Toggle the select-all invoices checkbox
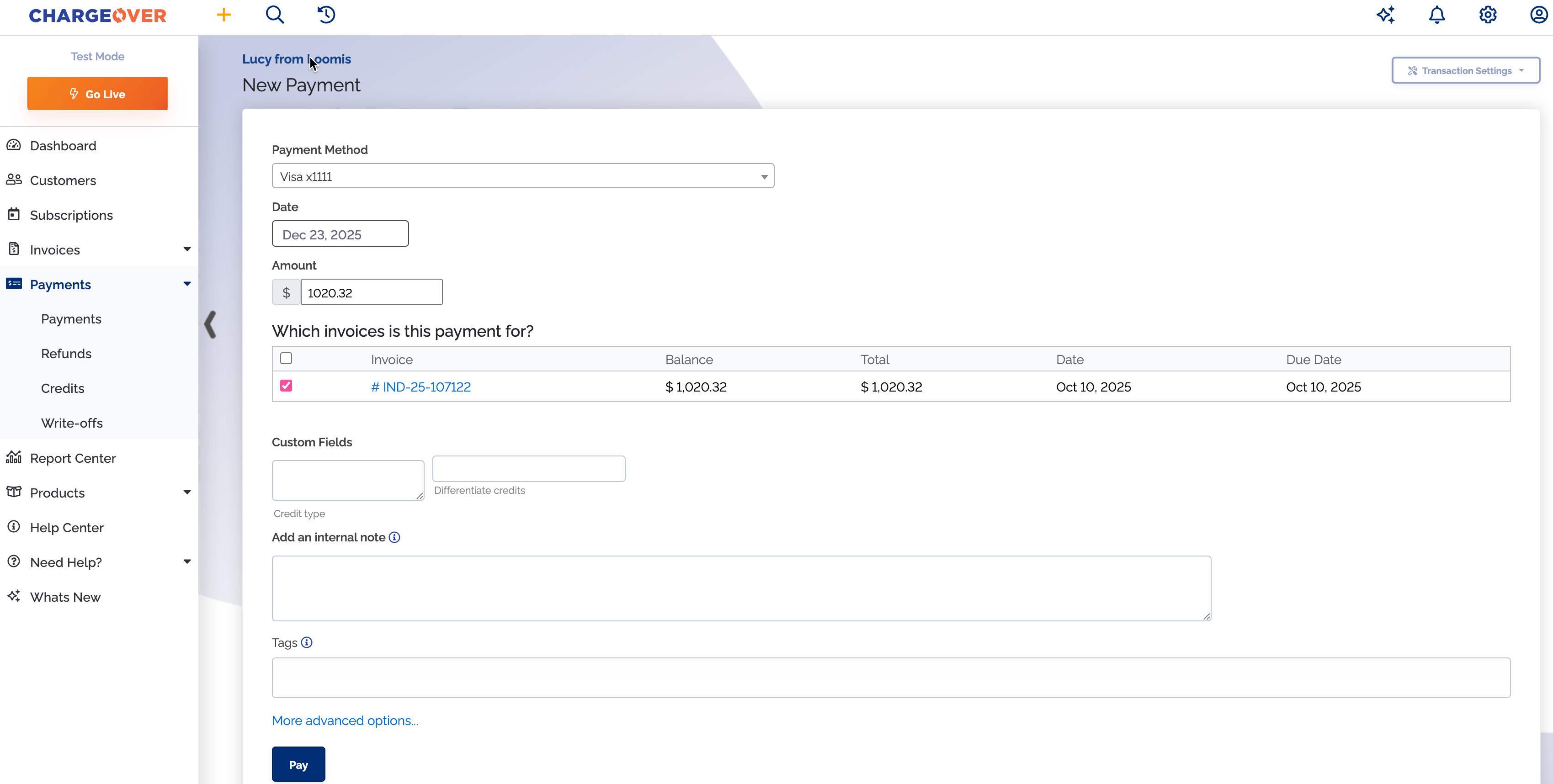Image resolution: width=1553 pixels, height=784 pixels. pos(287,359)
